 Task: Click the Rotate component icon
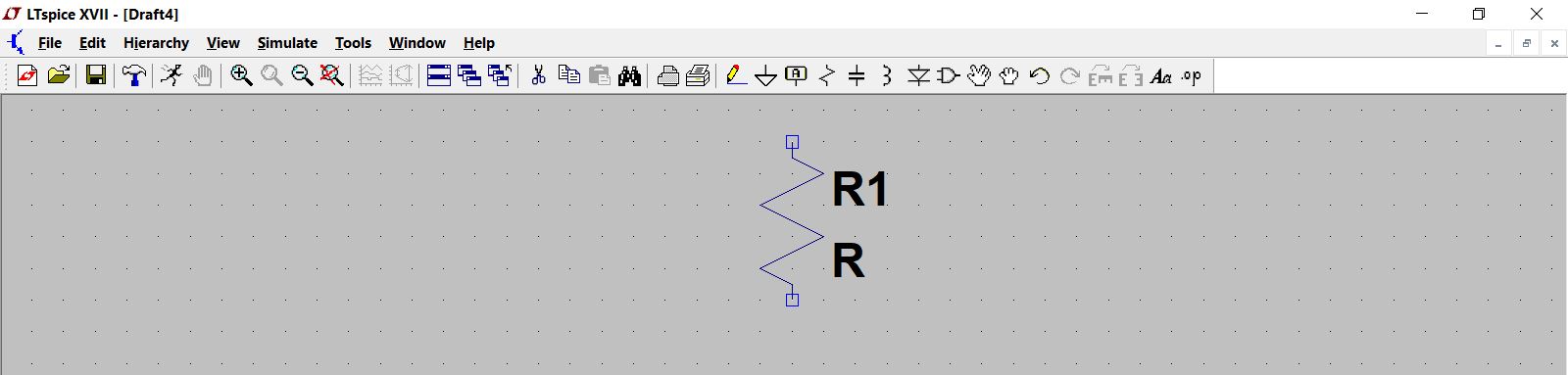[1101, 75]
